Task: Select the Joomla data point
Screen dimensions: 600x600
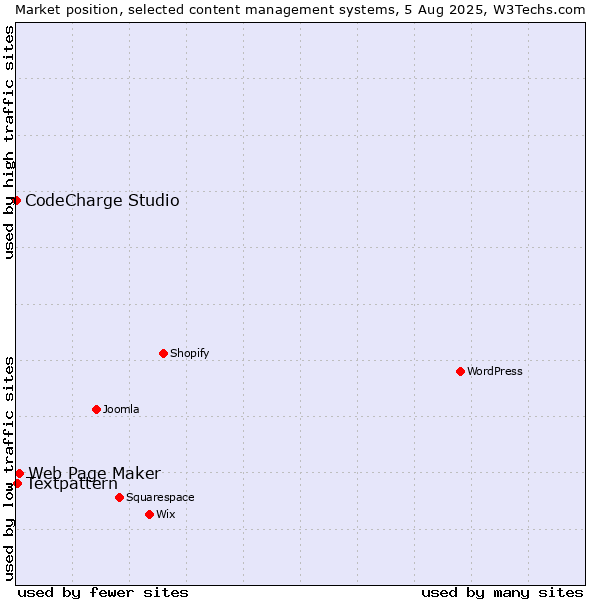Action: point(96,409)
